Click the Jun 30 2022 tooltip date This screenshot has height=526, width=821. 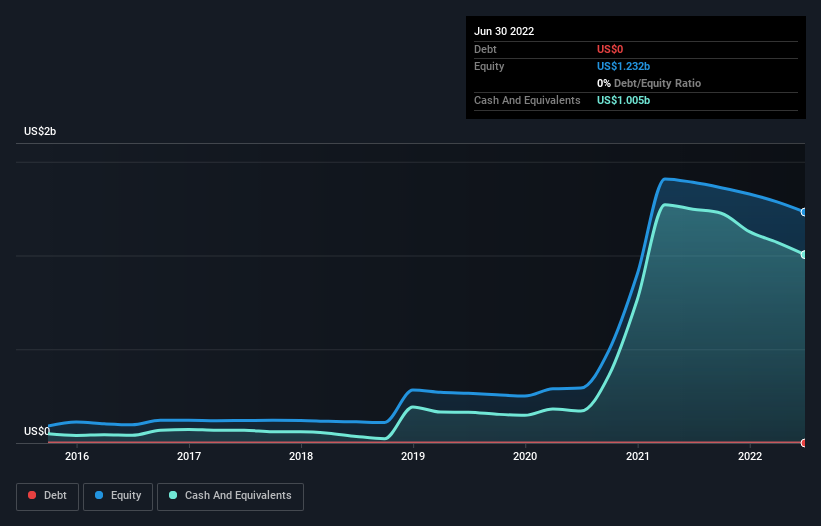pos(504,31)
